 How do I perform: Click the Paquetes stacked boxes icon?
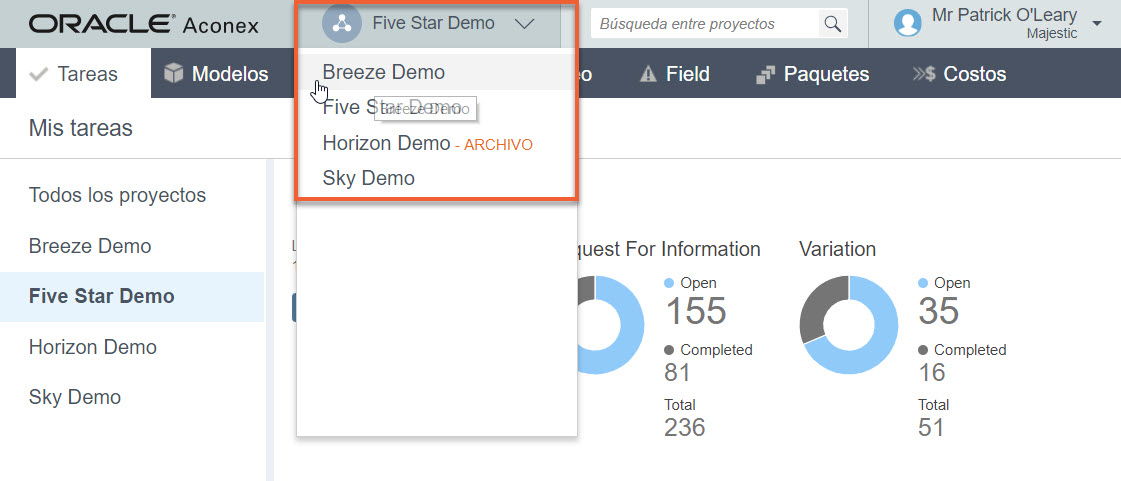pyautogui.click(x=765, y=74)
